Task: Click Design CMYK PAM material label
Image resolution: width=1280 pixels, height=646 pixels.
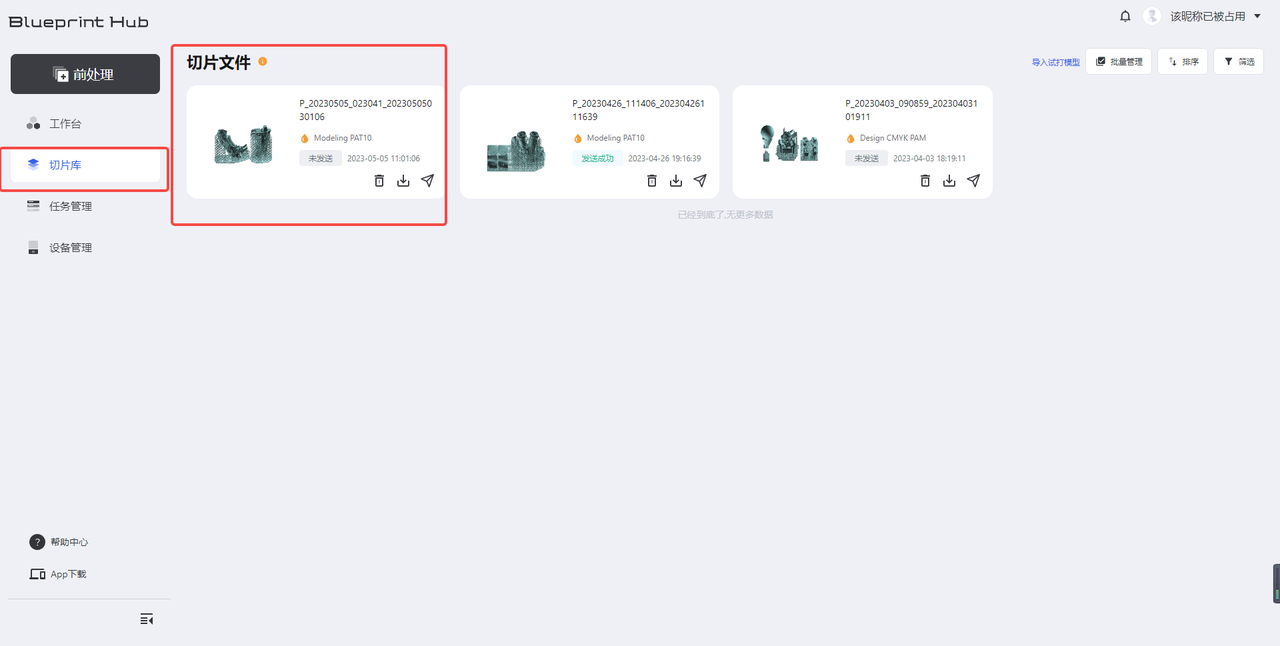Action: (x=893, y=138)
